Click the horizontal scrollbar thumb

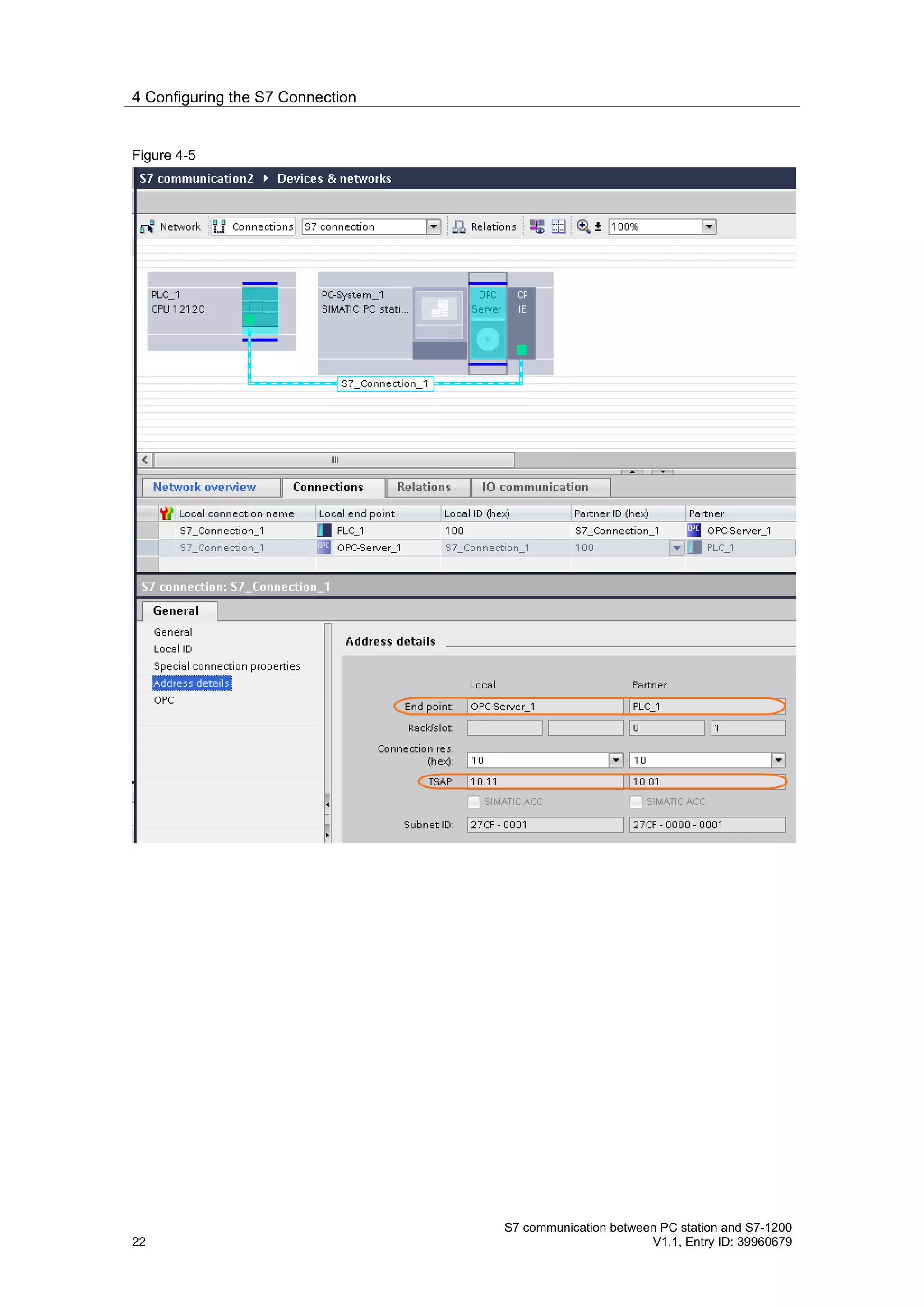pyautogui.click(x=334, y=459)
